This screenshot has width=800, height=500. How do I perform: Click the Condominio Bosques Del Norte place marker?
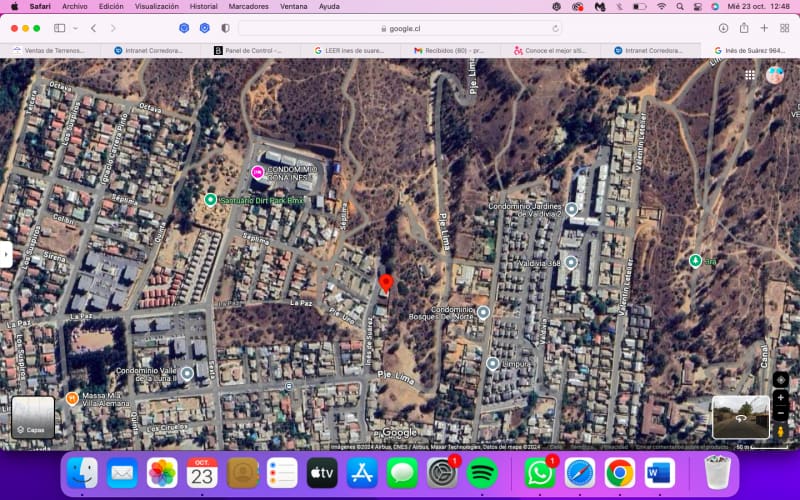point(483,312)
